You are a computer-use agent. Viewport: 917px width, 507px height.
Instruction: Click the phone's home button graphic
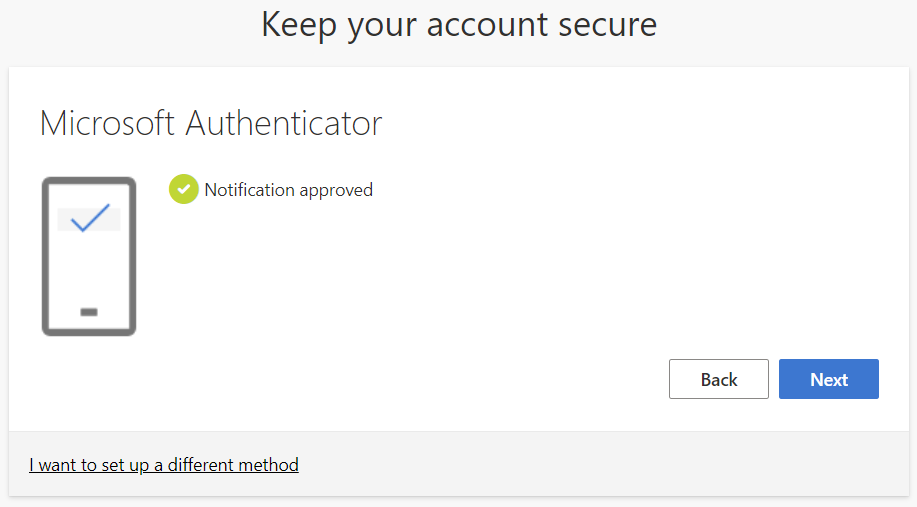coord(89,312)
